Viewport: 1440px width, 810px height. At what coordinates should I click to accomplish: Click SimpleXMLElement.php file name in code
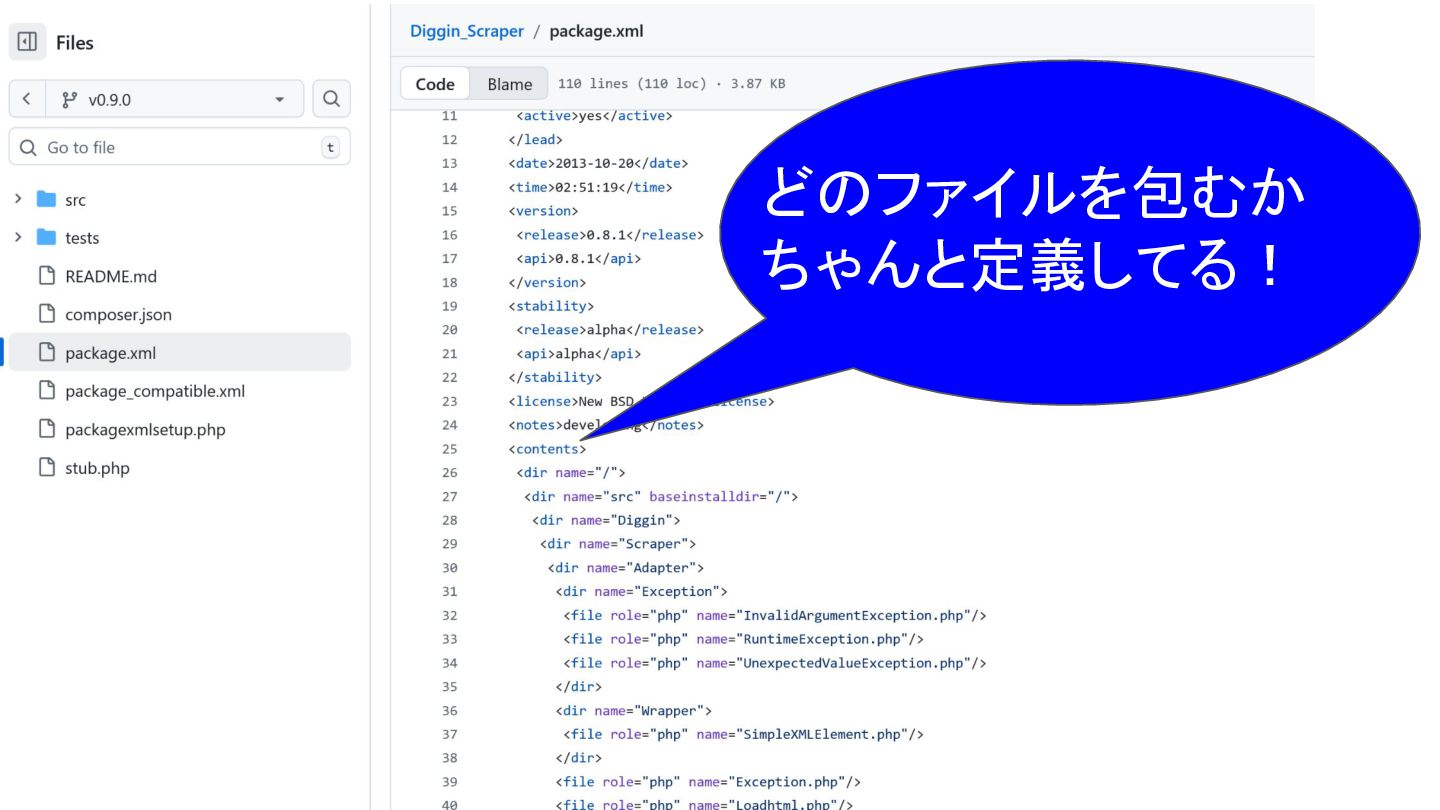click(820, 734)
